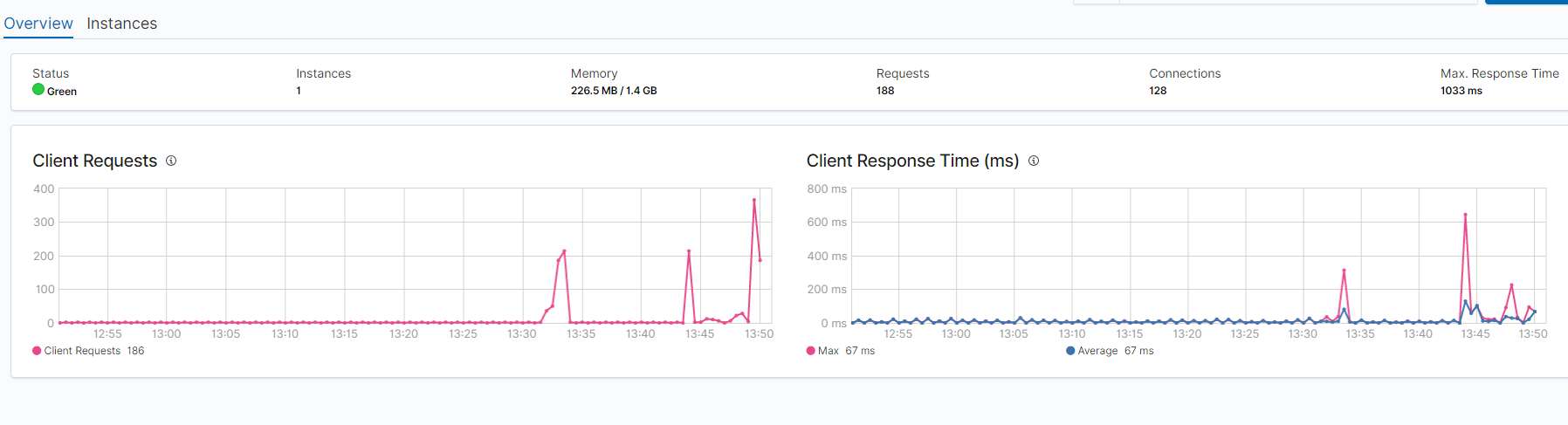The width and height of the screenshot is (1568, 425).
Task: Click the Max. Response Time value 1033 ms
Action: point(1461,91)
